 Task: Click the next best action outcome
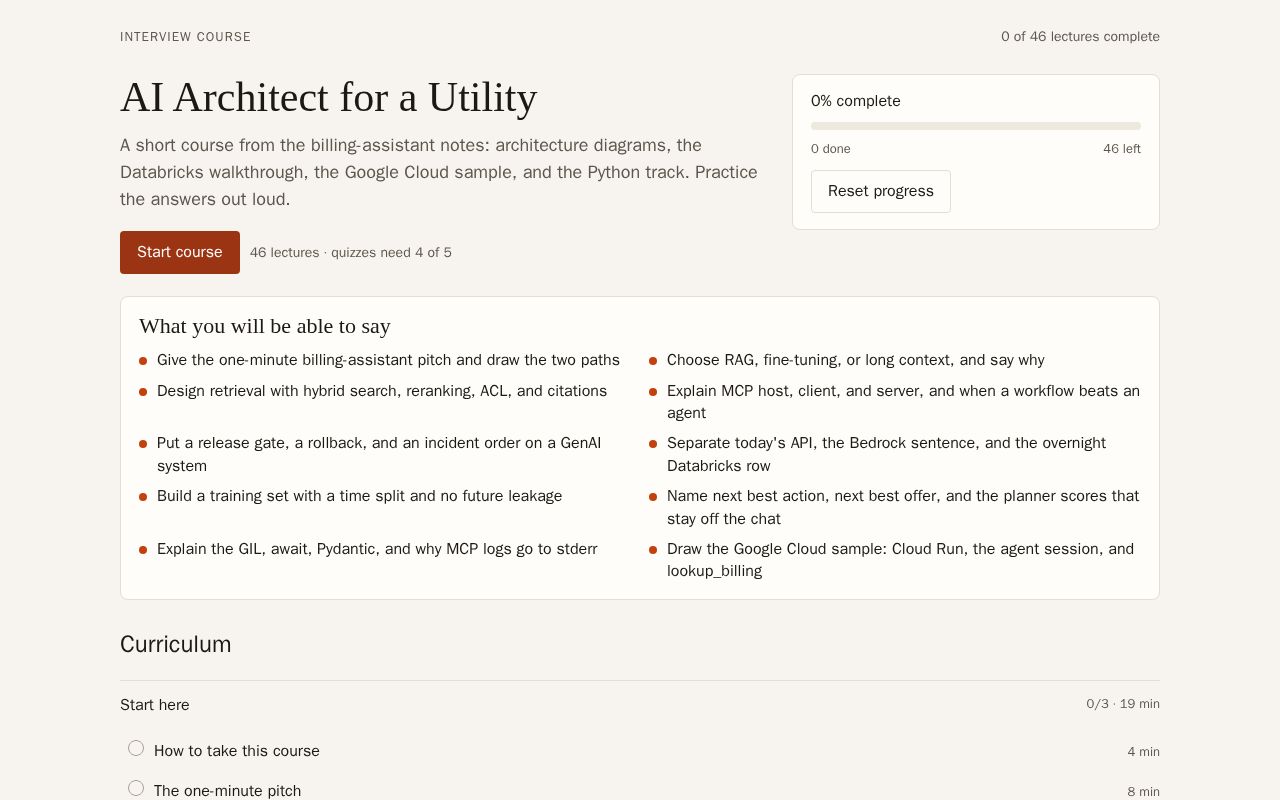[x=903, y=507]
